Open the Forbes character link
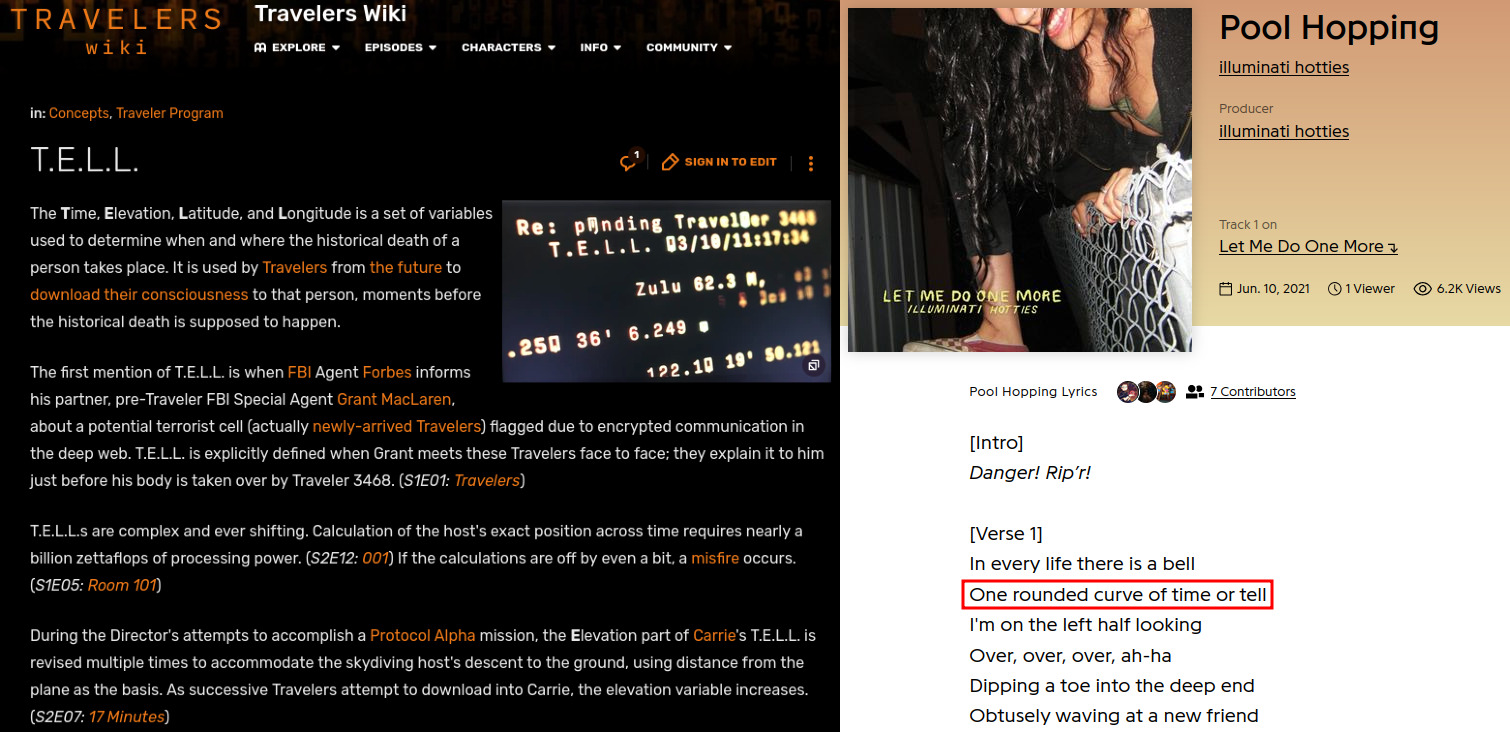This screenshot has width=1510, height=732. point(387,372)
